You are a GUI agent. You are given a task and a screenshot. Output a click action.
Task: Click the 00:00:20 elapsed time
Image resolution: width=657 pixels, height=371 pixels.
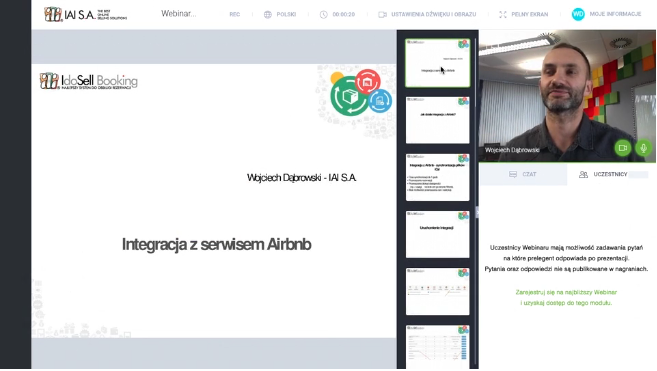(x=344, y=14)
